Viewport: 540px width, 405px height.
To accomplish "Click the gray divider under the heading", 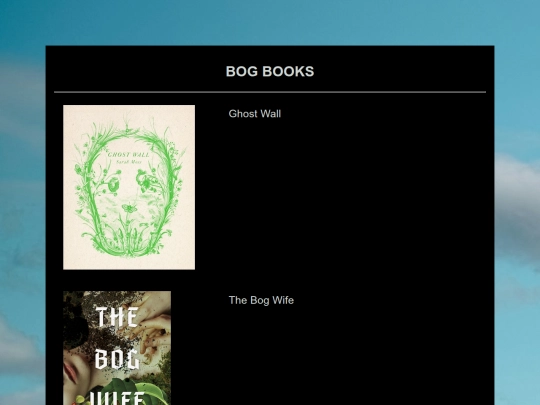I will point(270,92).
